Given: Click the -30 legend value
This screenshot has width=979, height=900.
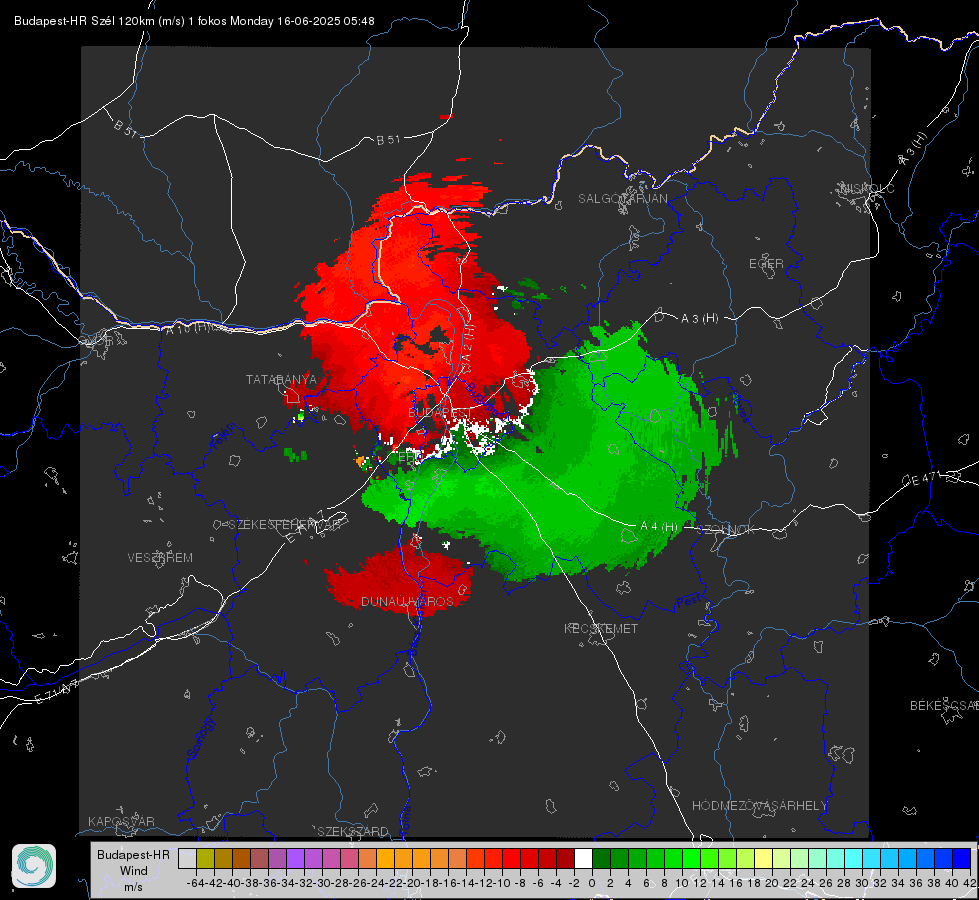Looking at the screenshot, I should [322, 883].
